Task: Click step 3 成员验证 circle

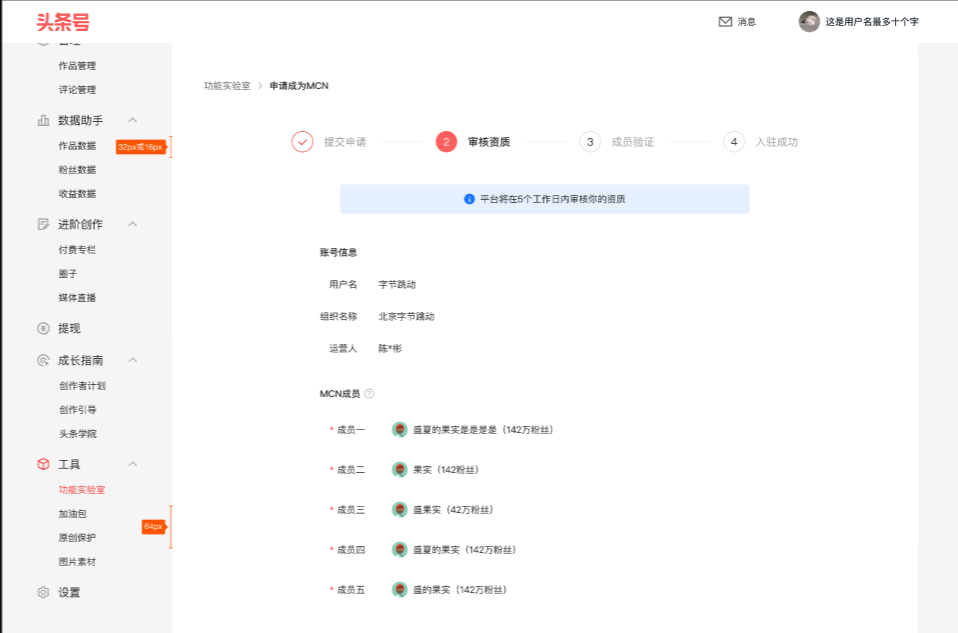Action: pos(590,142)
